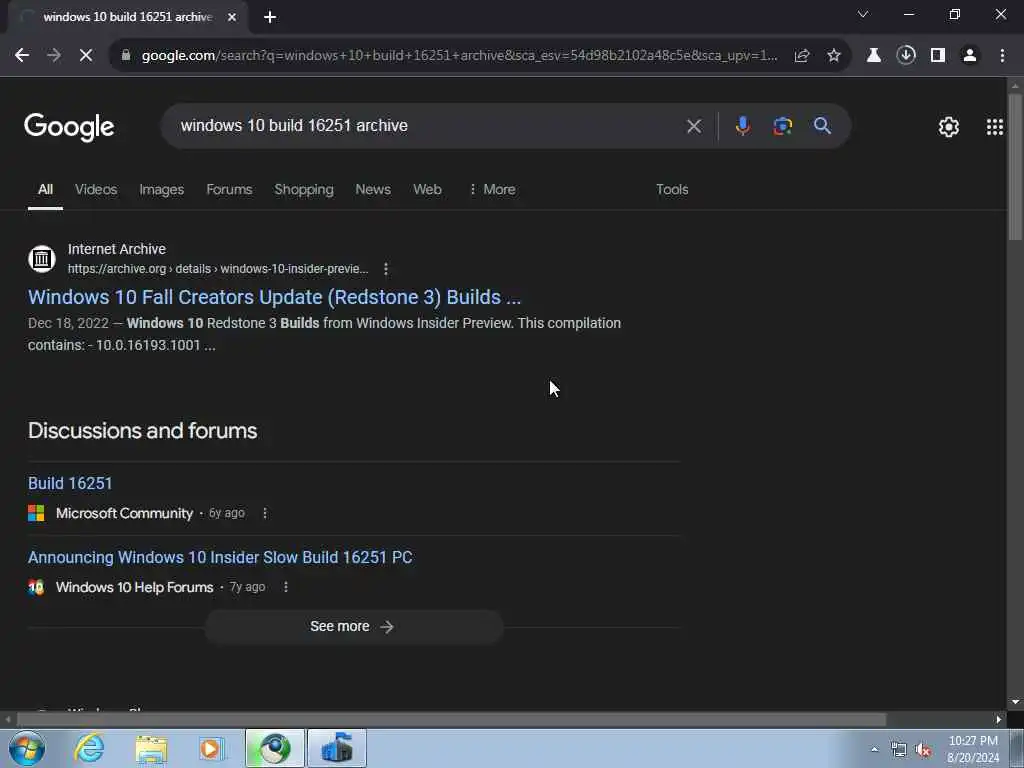This screenshot has height=768, width=1024.
Task: Click the horizontal scrollbar thumb
Action: pos(451,720)
